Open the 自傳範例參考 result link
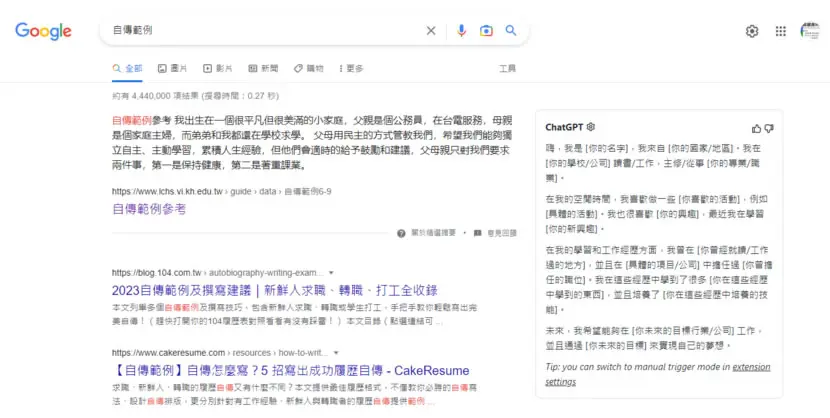 149,209
